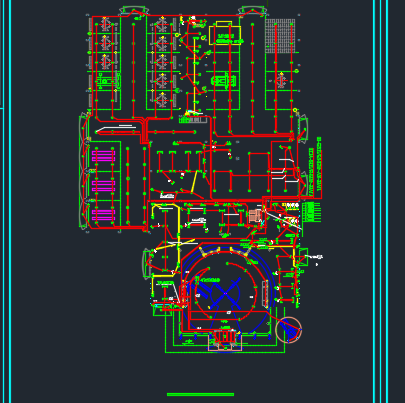Click the salmon detail circle with blue fill
This screenshot has width=405, height=403.
[289, 330]
